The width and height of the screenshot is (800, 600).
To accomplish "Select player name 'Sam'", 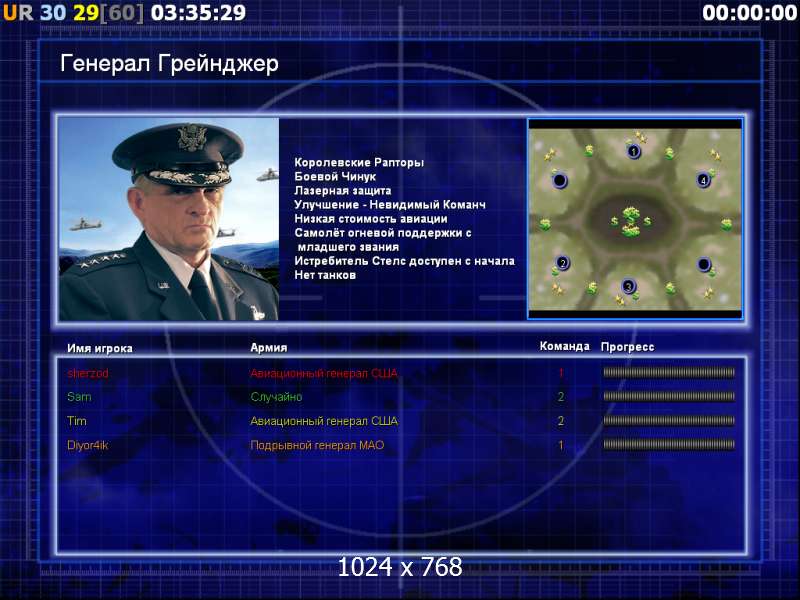I will pyautogui.click(x=79, y=396).
